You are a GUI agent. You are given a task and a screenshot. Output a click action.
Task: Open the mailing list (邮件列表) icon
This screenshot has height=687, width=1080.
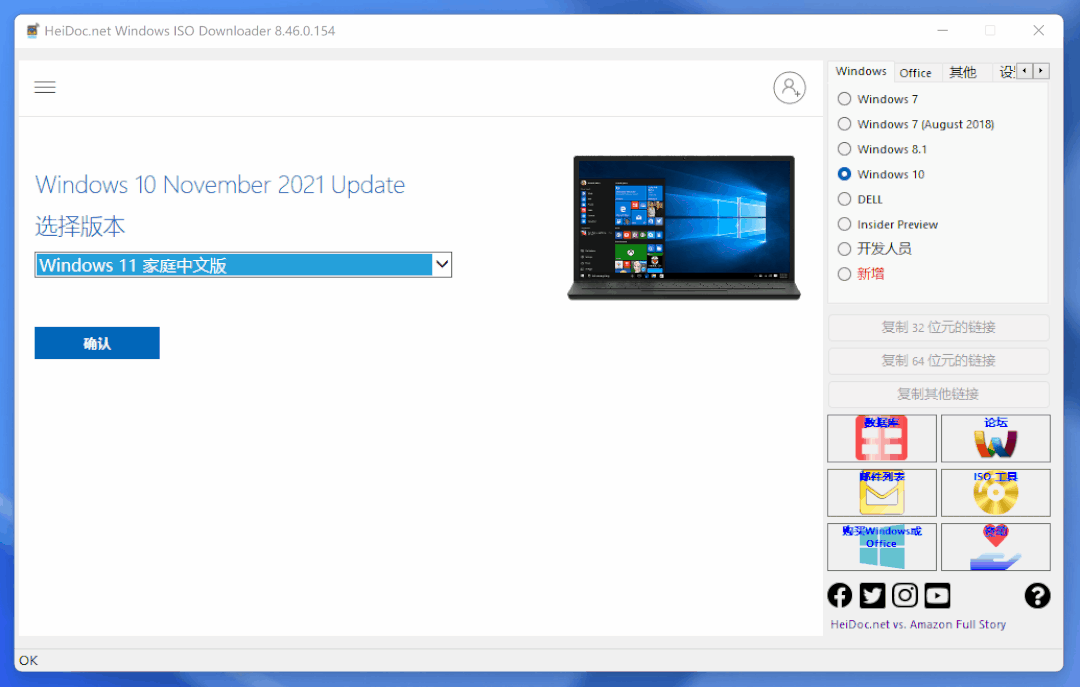(882, 493)
